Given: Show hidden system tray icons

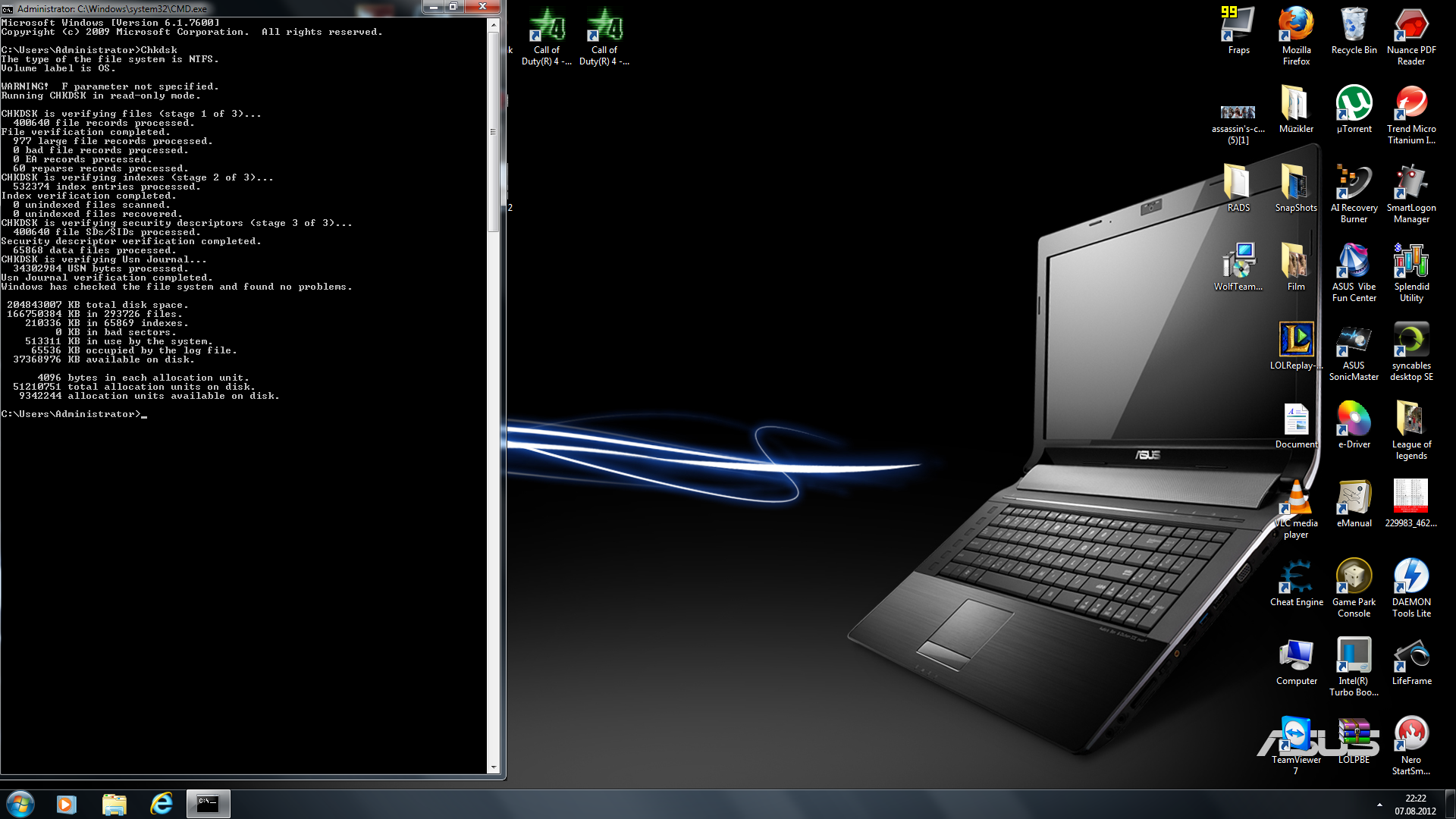Looking at the screenshot, I should (x=1379, y=805).
